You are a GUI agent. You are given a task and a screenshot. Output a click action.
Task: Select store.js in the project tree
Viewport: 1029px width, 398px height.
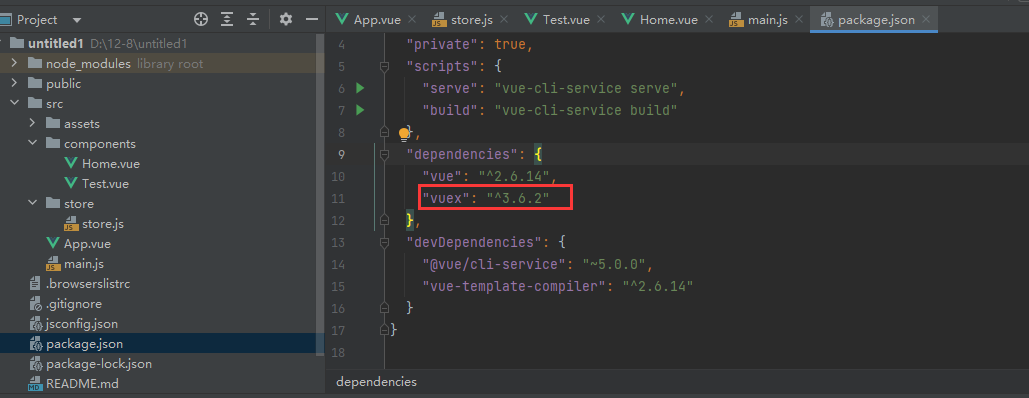click(102, 224)
